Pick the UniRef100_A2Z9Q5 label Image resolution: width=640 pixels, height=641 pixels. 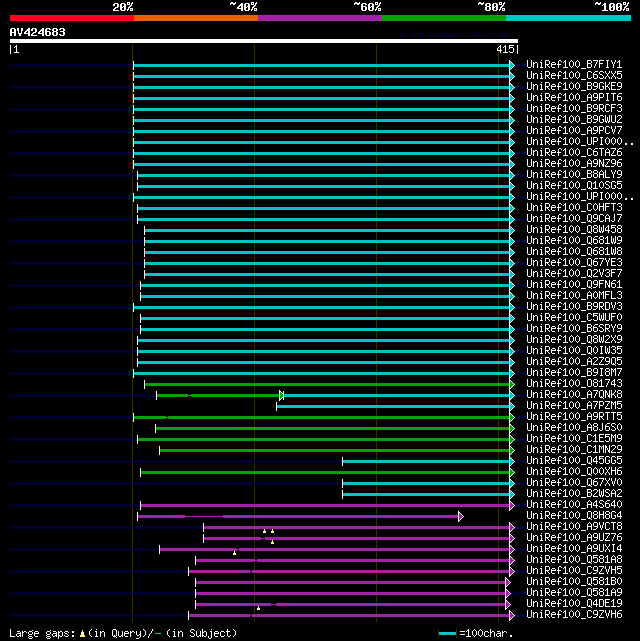click(x=574, y=362)
